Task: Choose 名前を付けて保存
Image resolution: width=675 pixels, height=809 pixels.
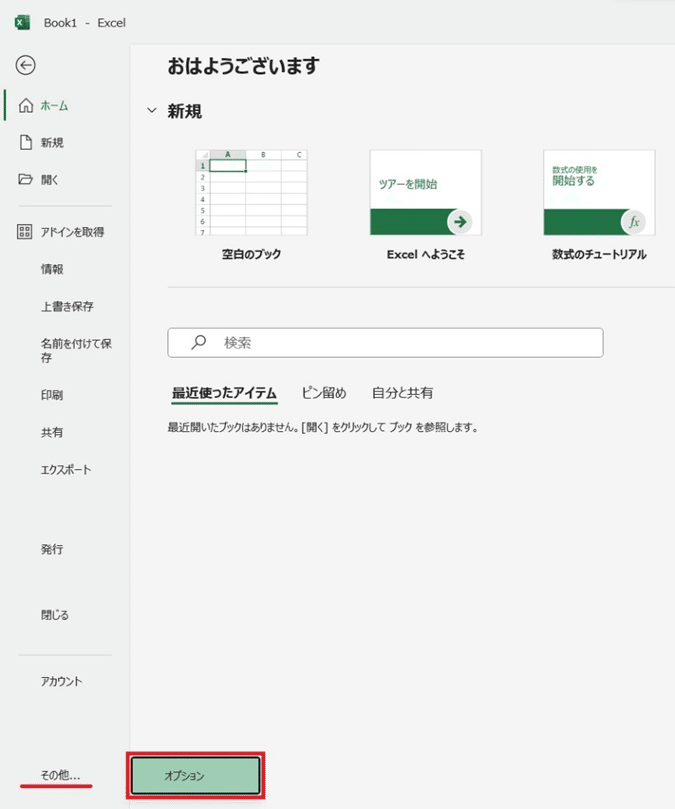Action: click(x=76, y=350)
